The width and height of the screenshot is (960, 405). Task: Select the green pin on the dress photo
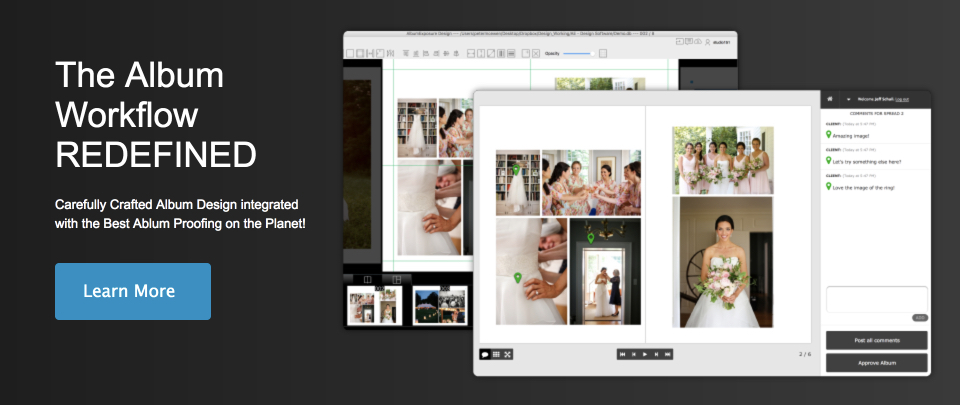[516, 169]
